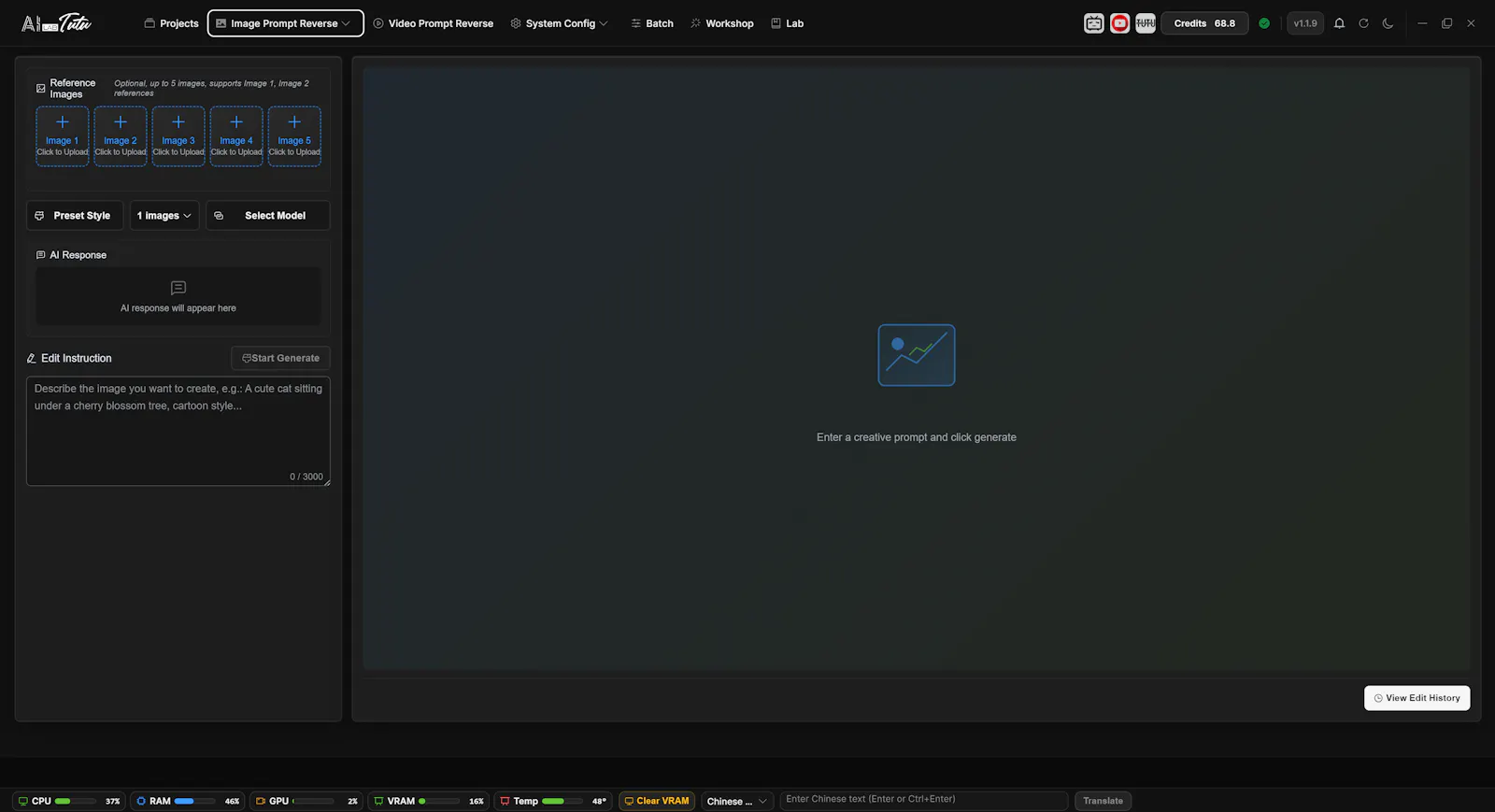Image resolution: width=1495 pixels, height=812 pixels.
Task: Click the Select Model button
Action: pos(268,216)
